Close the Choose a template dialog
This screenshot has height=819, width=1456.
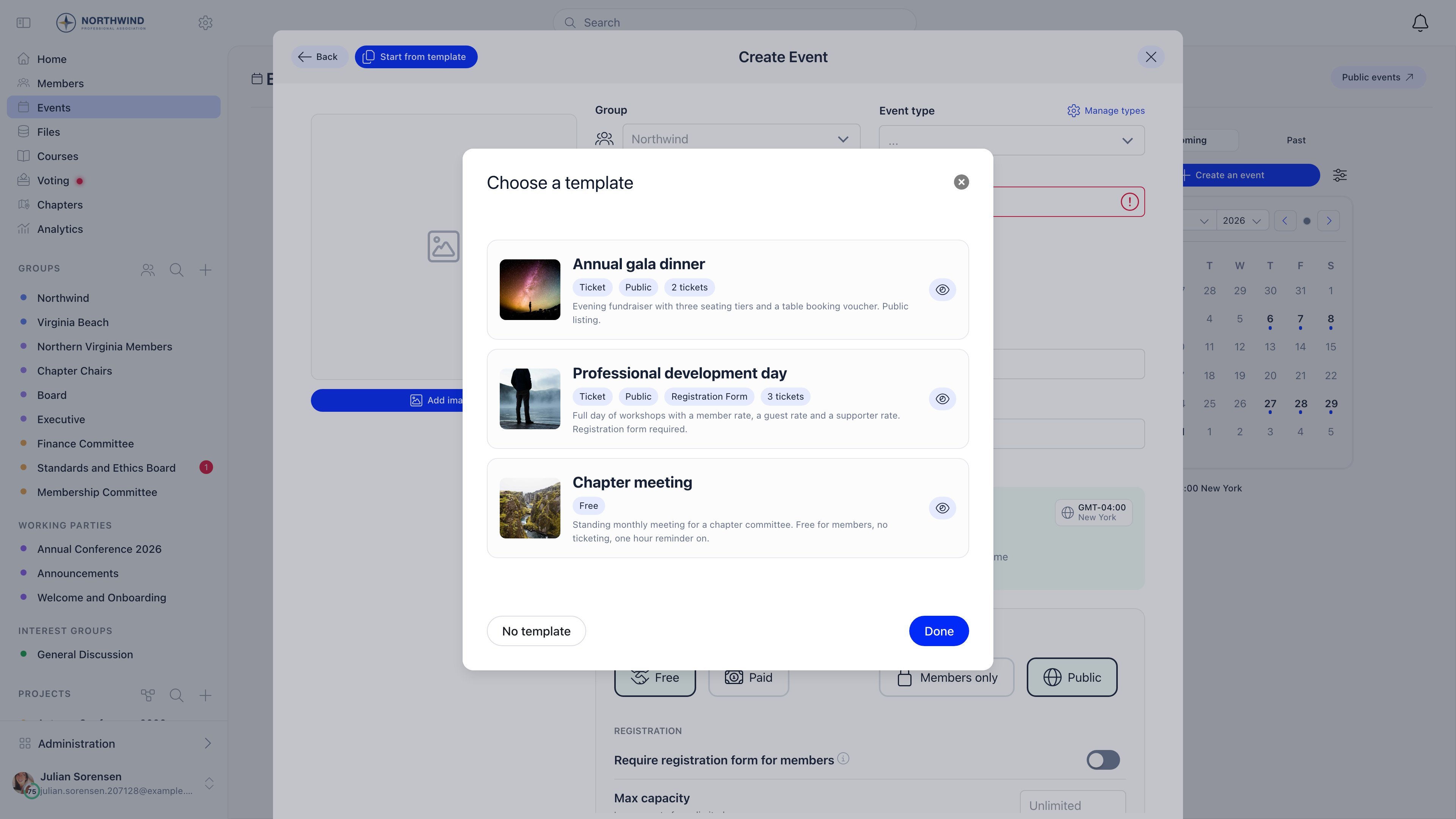tap(961, 182)
